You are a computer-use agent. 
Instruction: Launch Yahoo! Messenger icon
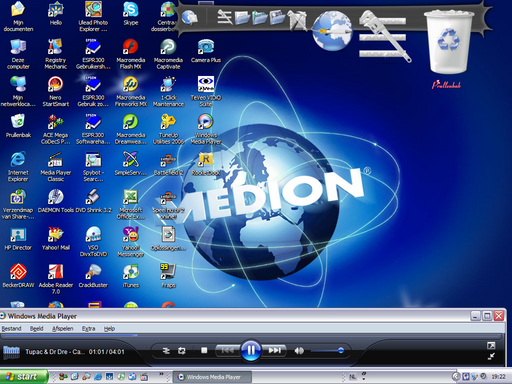coord(131,241)
